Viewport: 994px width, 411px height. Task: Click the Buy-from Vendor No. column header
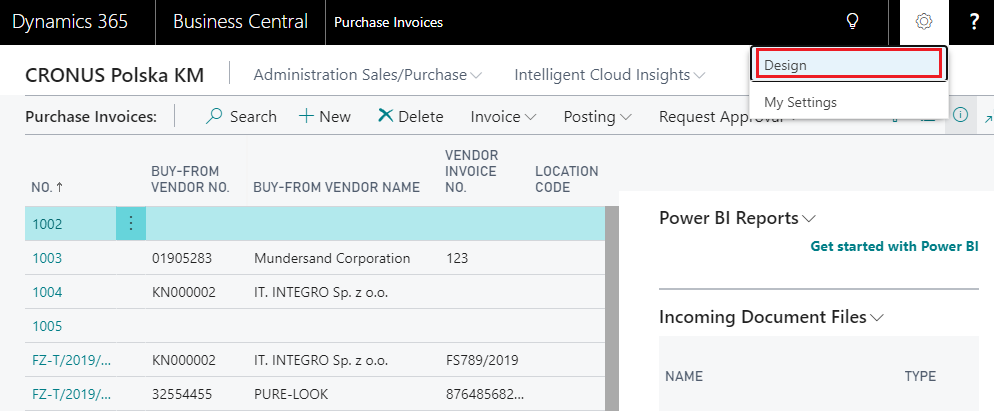coord(190,179)
